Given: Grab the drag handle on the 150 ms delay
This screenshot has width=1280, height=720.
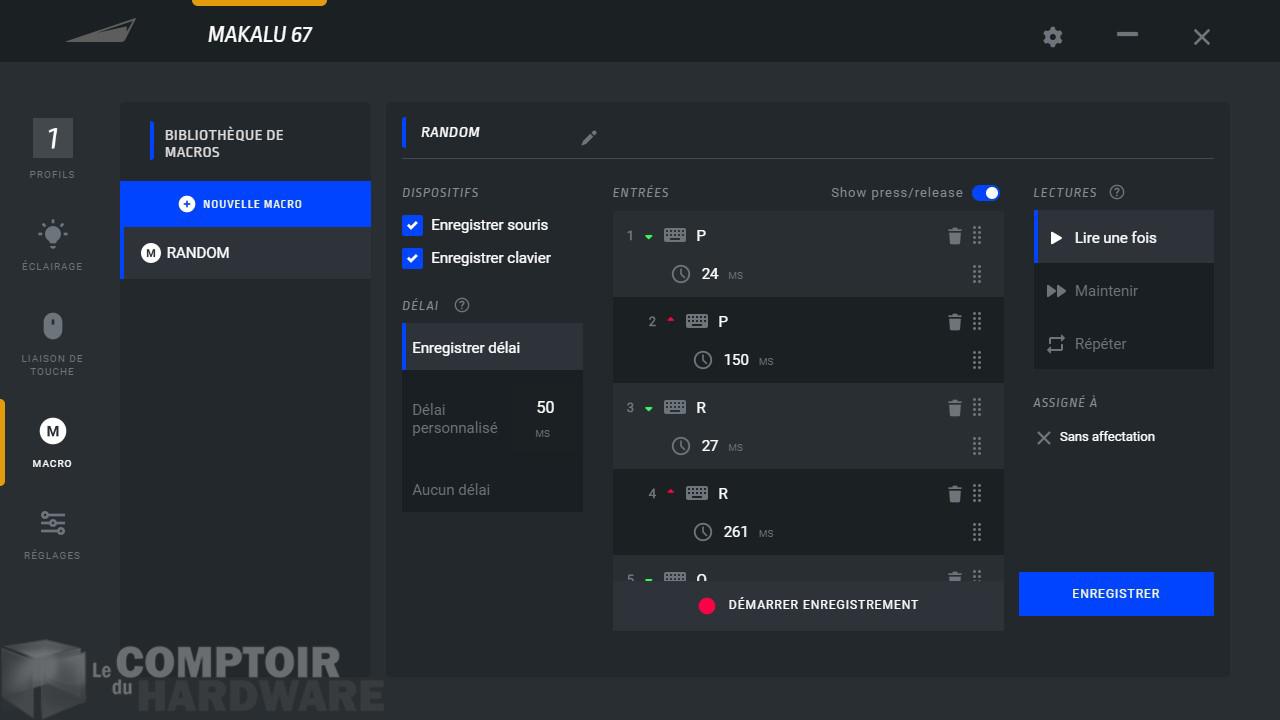Looking at the screenshot, I should (x=977, y=360).
